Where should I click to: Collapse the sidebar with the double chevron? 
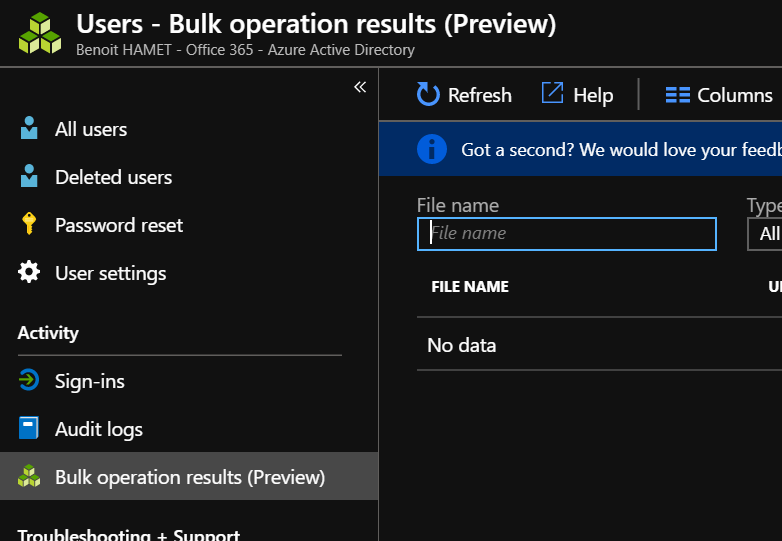360,87
